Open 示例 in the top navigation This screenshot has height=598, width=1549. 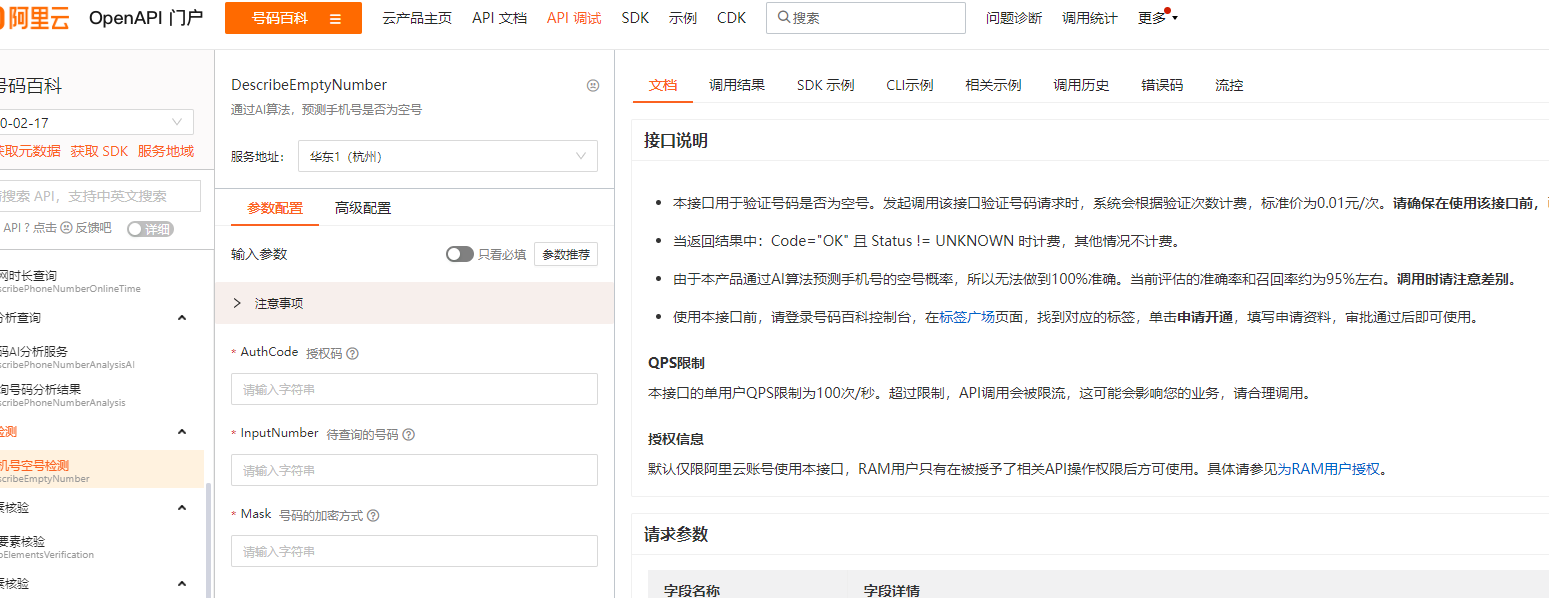pyautogui.click(x=683, y=18)
